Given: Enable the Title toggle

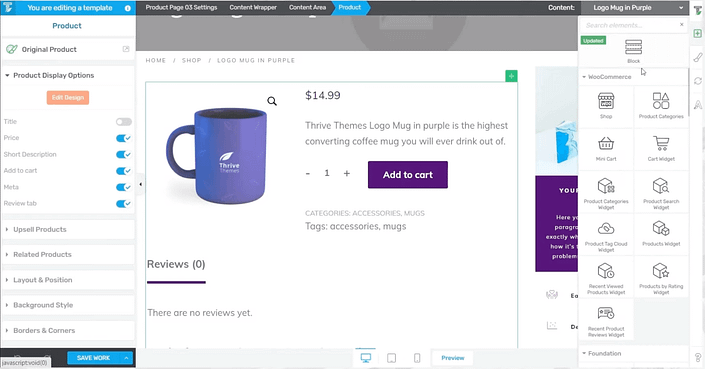Looking at the screenshot, I should tap(123, 122).
